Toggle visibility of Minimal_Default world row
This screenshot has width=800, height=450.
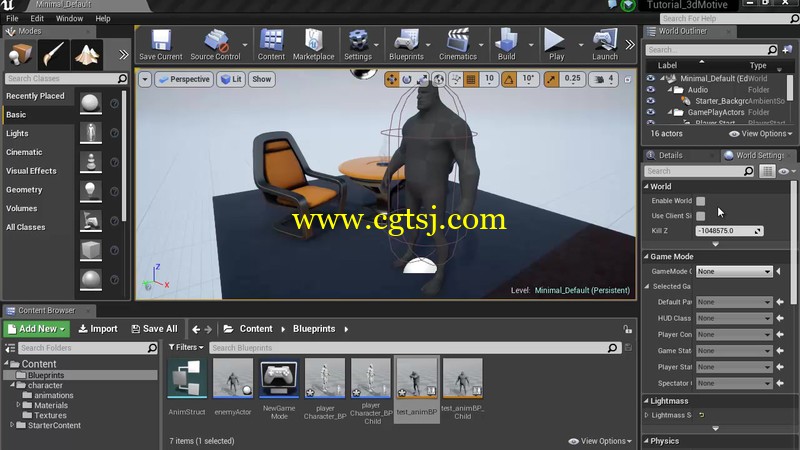651,78
